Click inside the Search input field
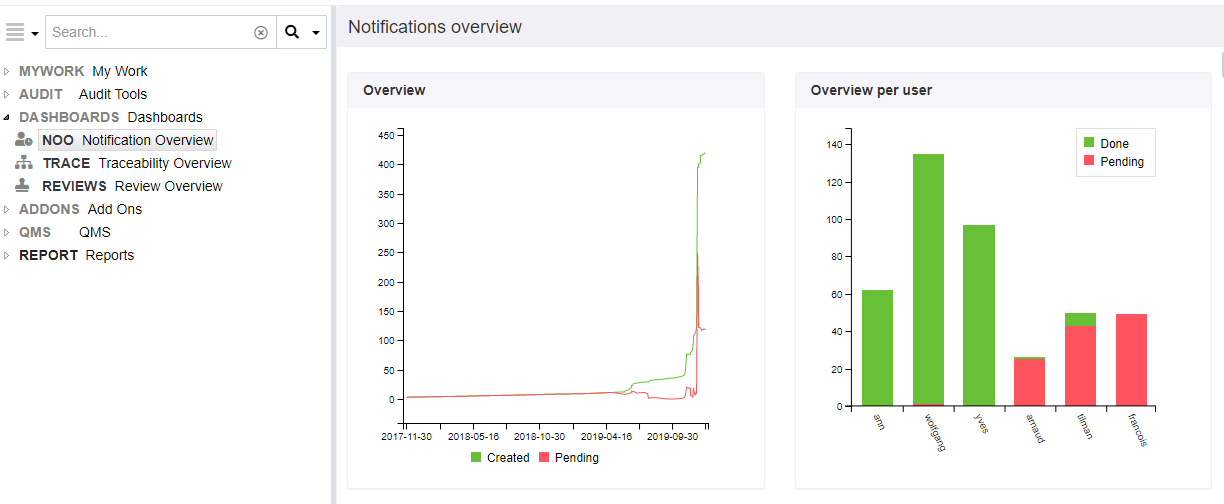The image size is (1224, 504). click(150, 32)
